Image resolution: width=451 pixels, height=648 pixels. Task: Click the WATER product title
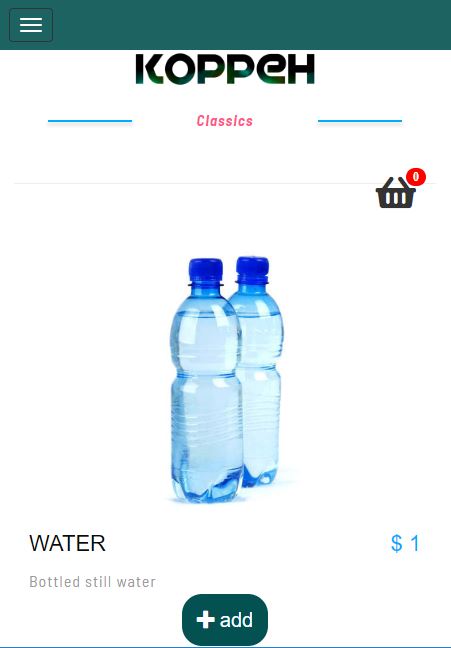[x=67, y=543]
